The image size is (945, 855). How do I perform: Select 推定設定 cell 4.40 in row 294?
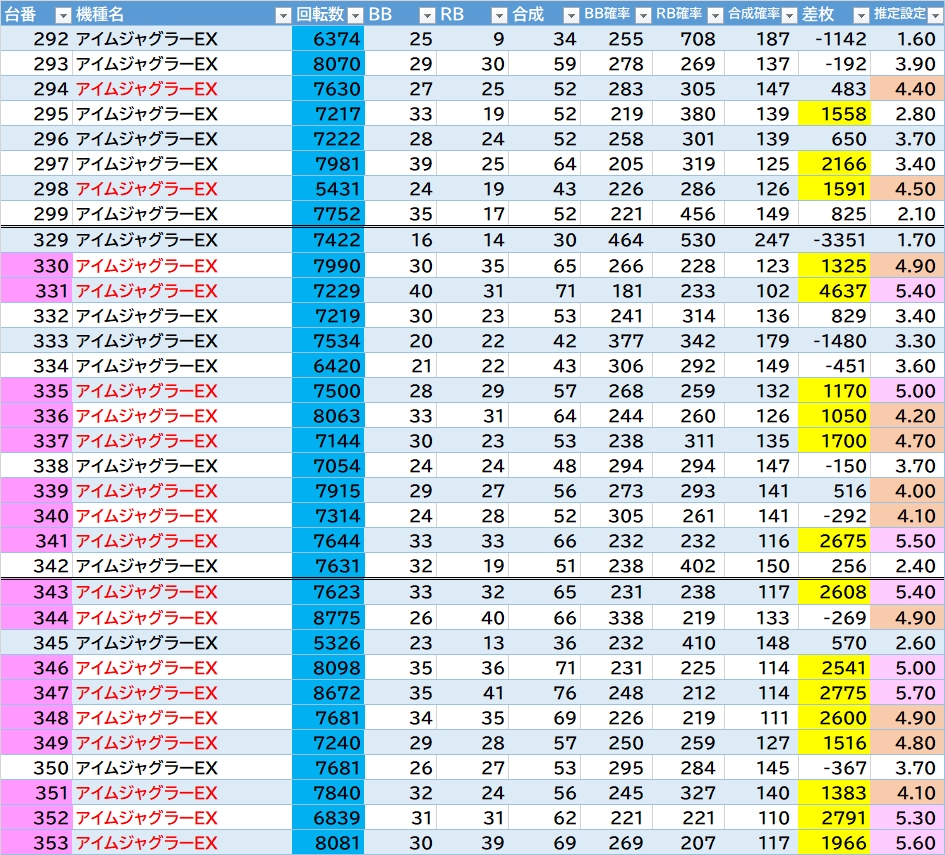click(908, 89)
